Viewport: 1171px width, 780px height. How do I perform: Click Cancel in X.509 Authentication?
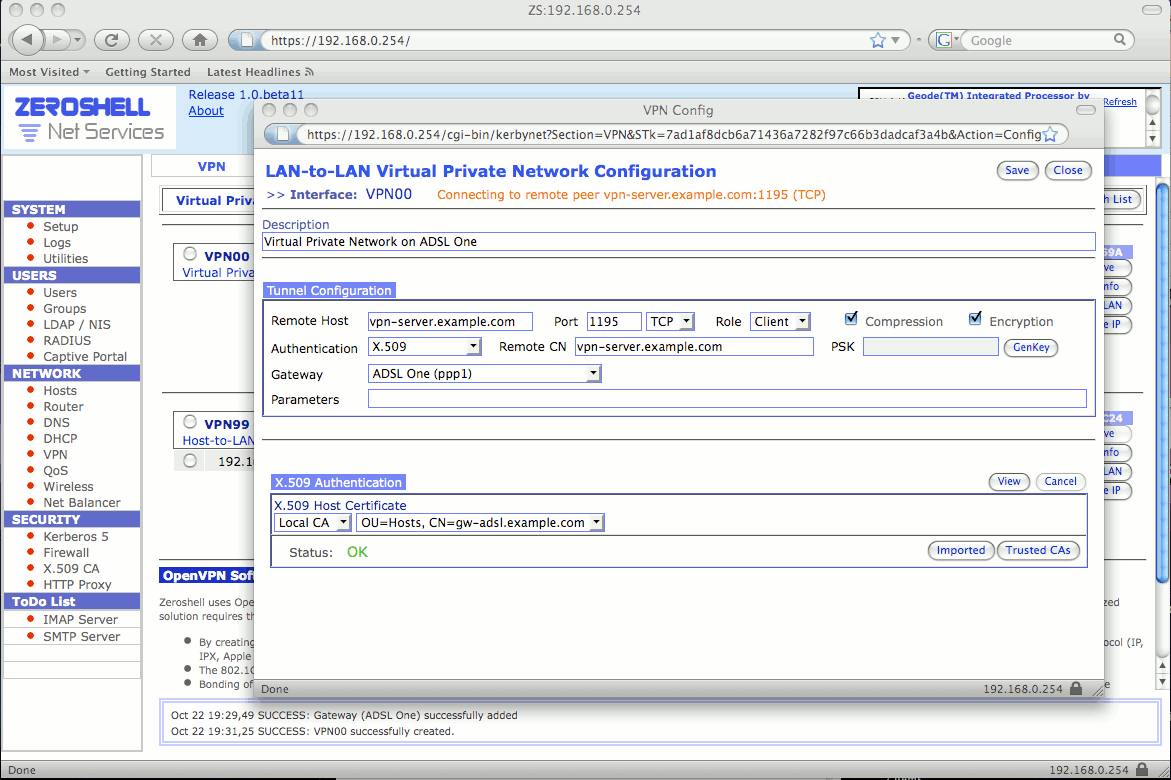pyautogui.click(x=1060, y=481)
